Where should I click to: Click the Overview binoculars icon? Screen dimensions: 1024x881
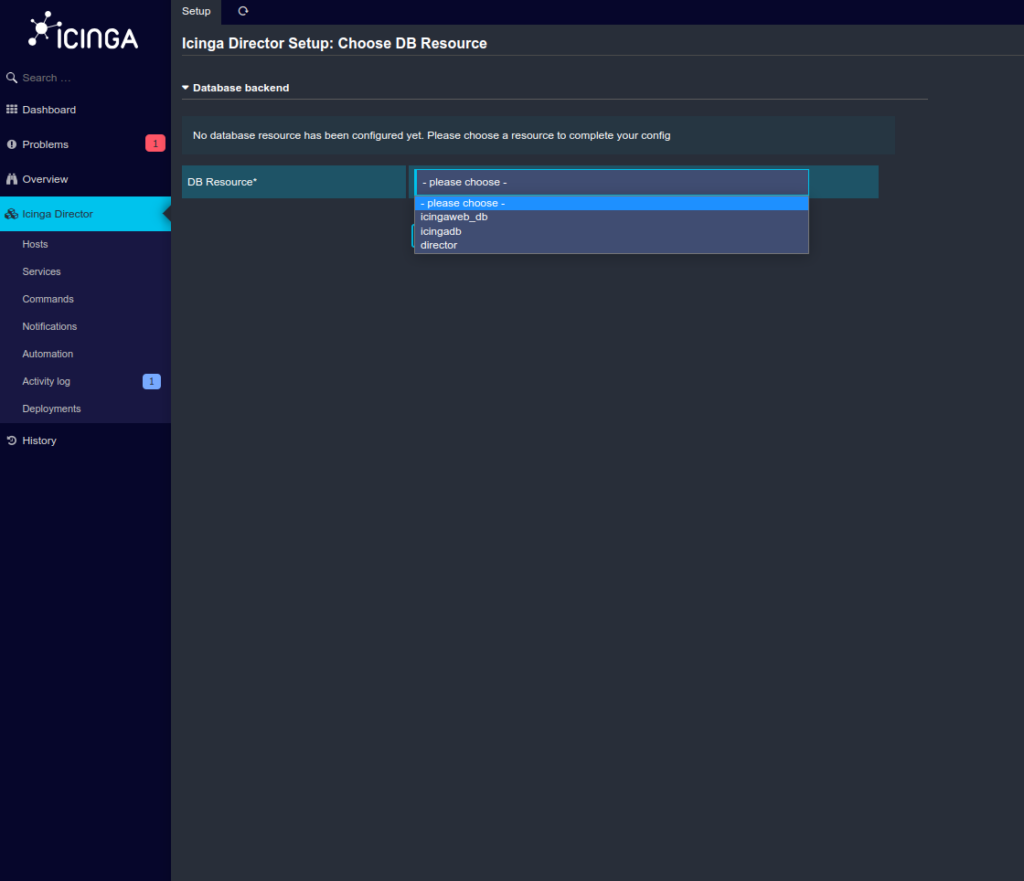coord(11,179)
